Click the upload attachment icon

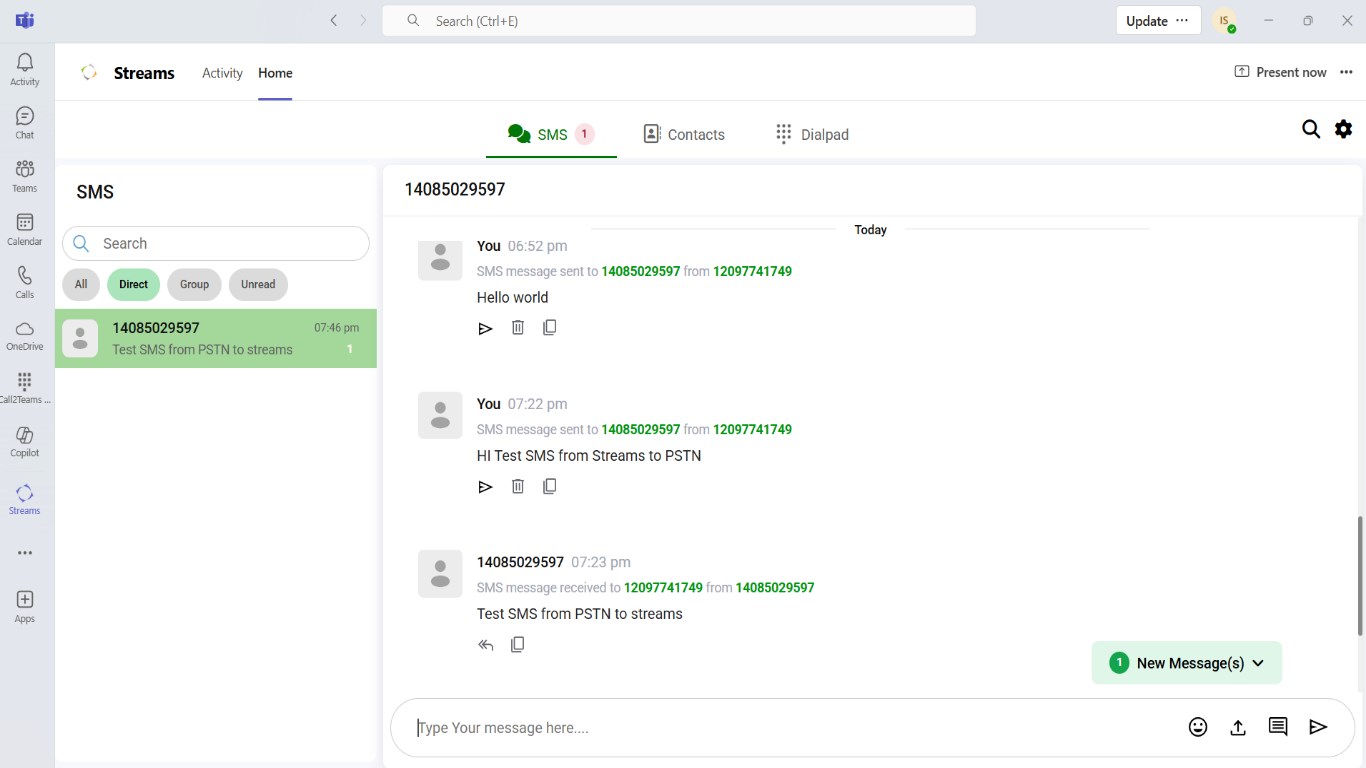[x=1238, y=727]
